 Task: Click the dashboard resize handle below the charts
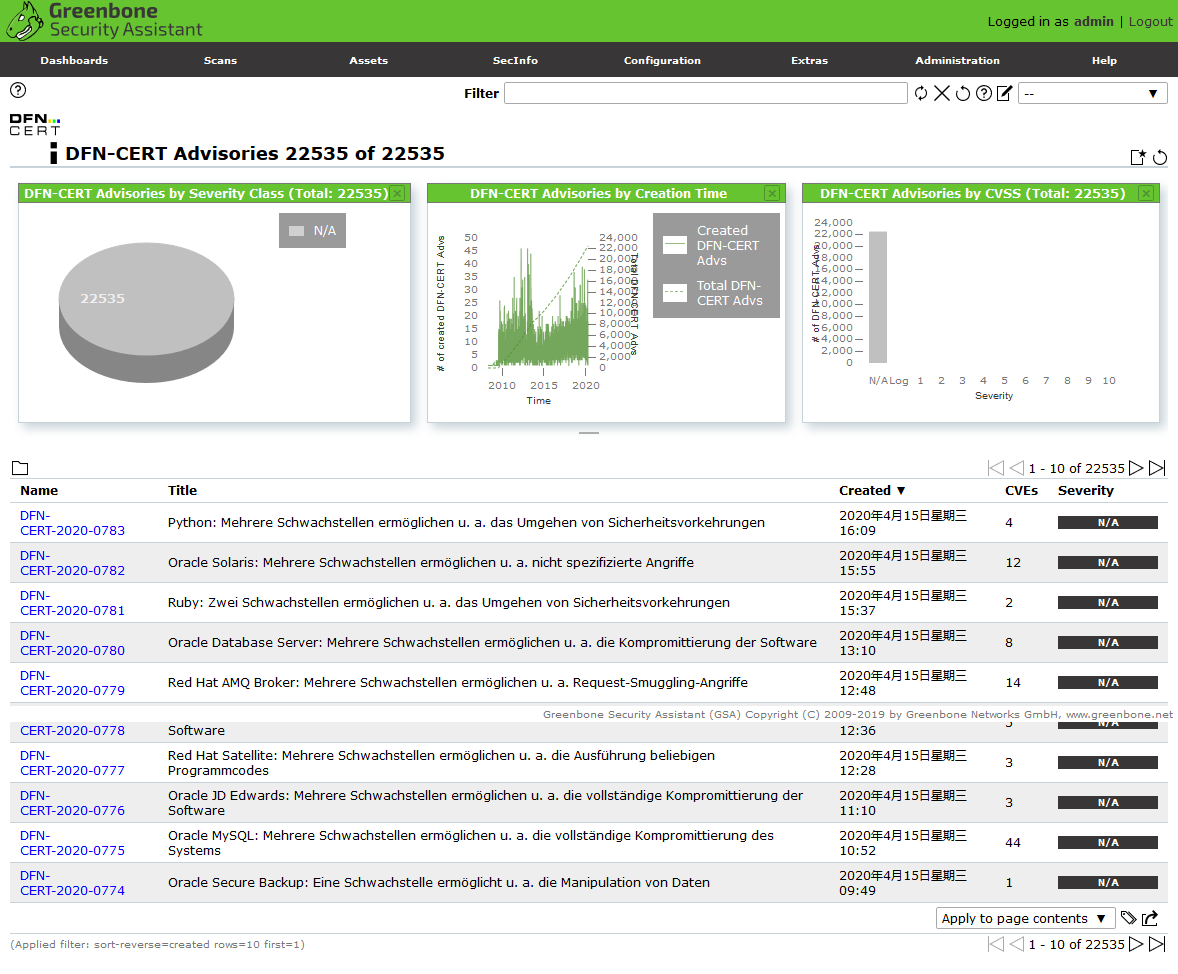tap(589, 433)
